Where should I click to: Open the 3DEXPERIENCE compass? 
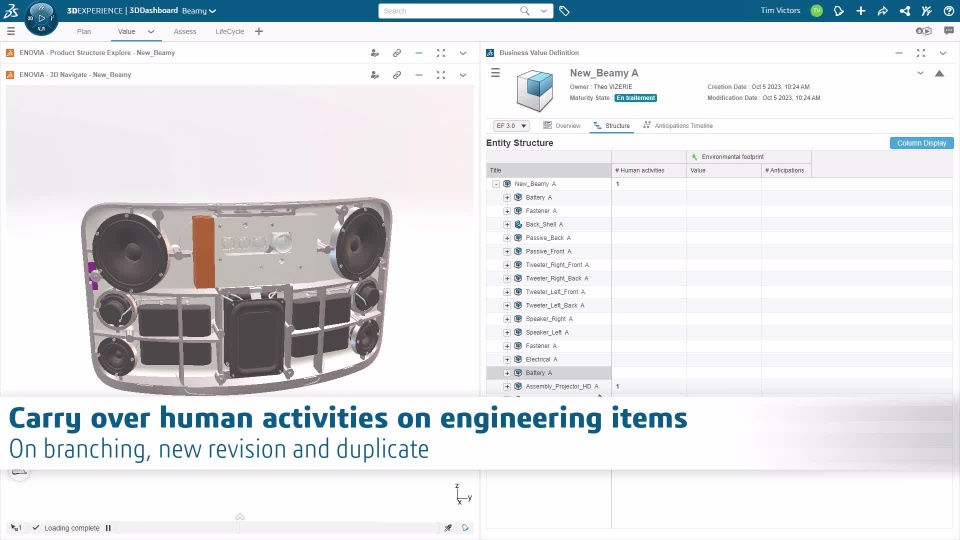tap(41, 18)
